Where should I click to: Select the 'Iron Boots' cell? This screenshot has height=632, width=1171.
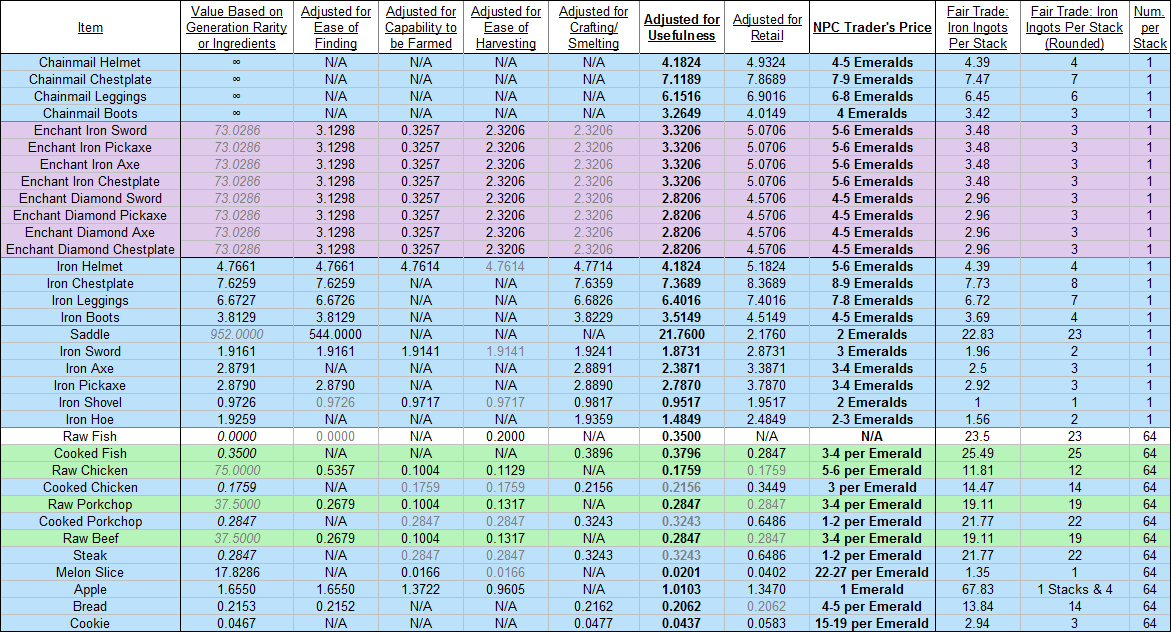tap(90, 317)
